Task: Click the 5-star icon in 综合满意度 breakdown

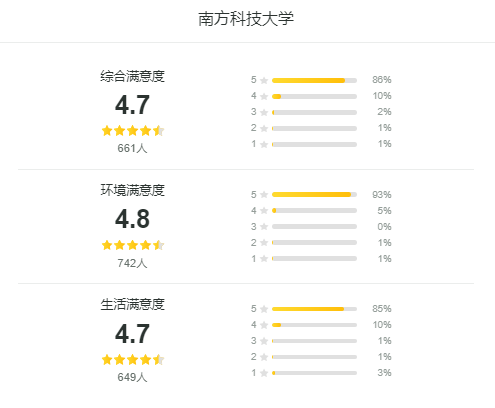Action: [x=264, y=80]
